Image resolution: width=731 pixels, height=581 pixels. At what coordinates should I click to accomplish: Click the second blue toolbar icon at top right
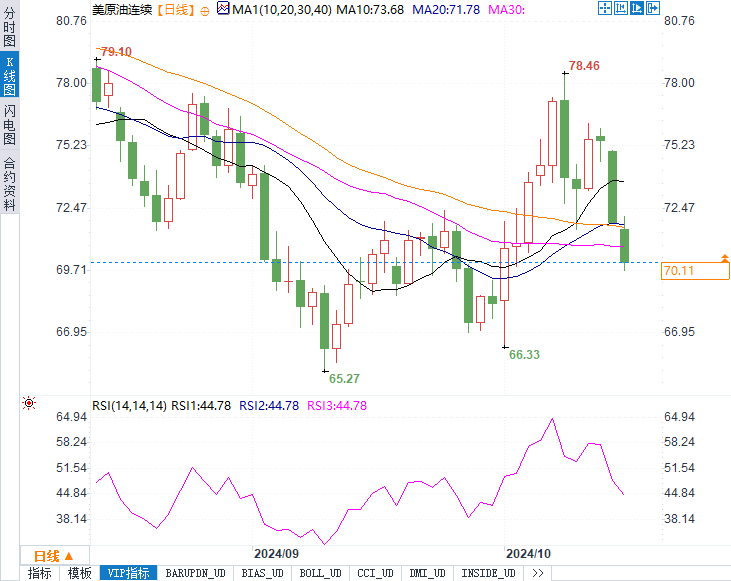click(x=622, y=8)
